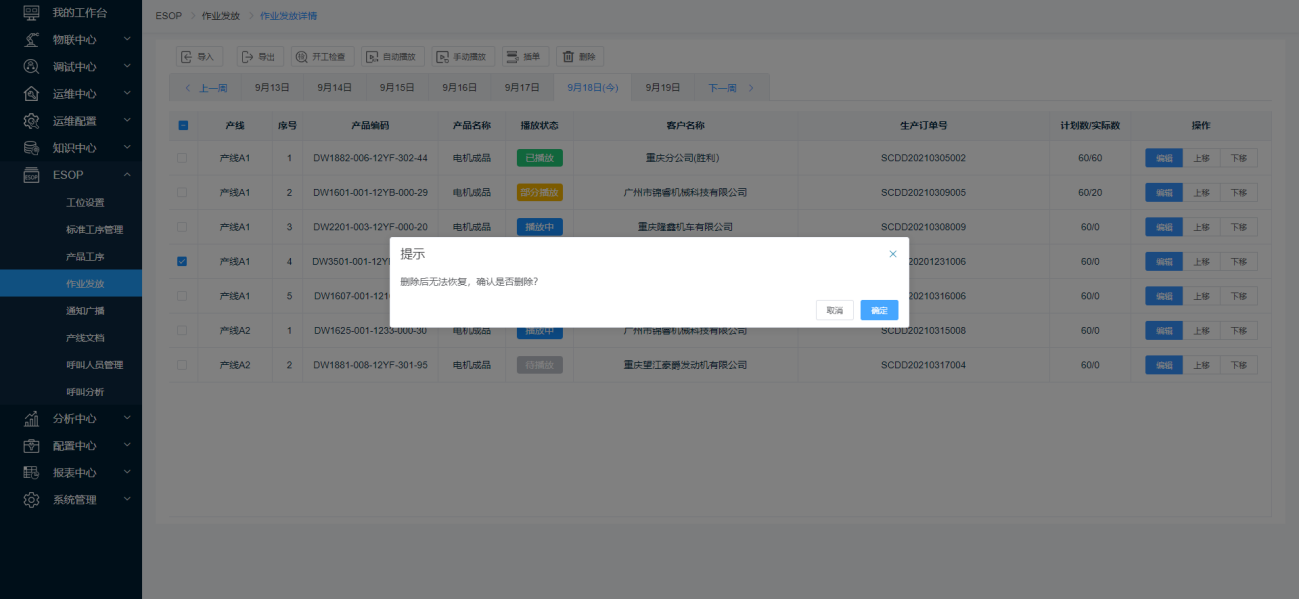Select the 9月19日 date tab
Image resolution: width=1299 pixels, height=599 pixels.
[662, 88]
